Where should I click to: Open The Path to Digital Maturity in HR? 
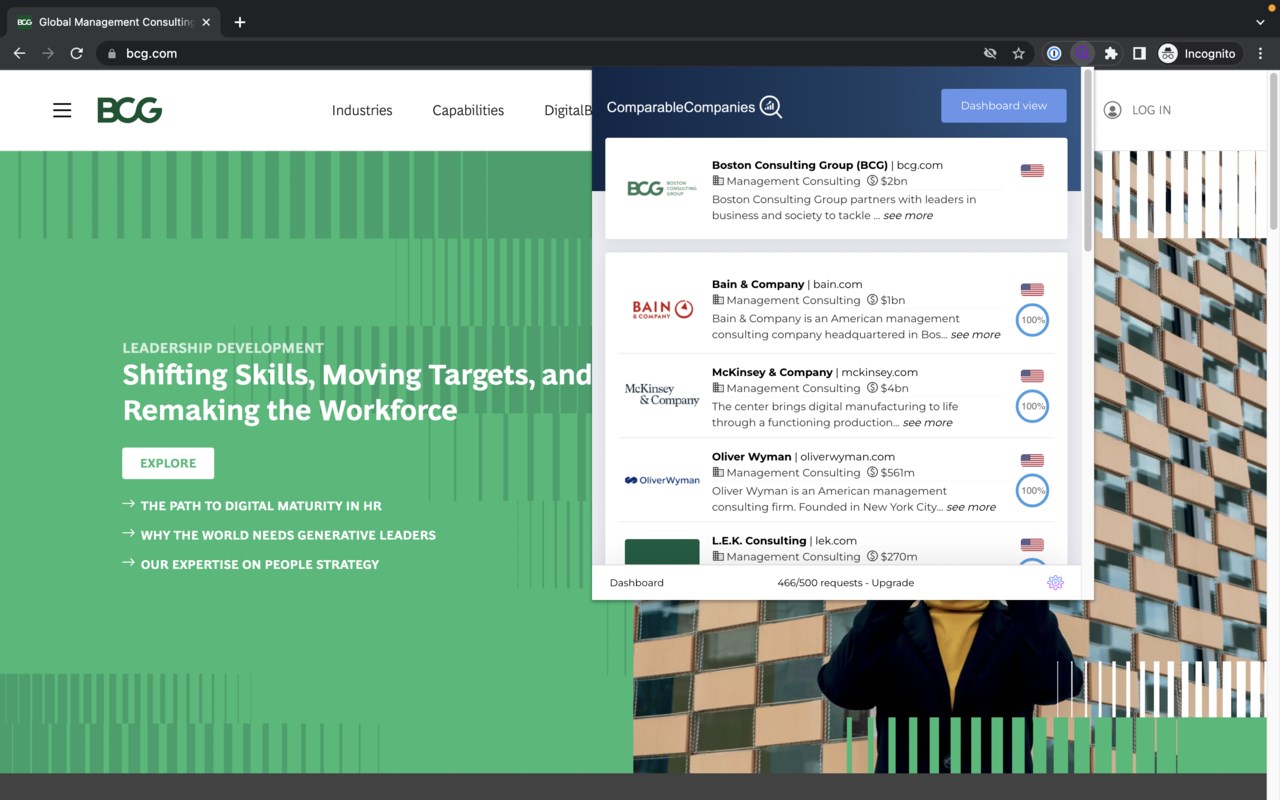(261, 506)
